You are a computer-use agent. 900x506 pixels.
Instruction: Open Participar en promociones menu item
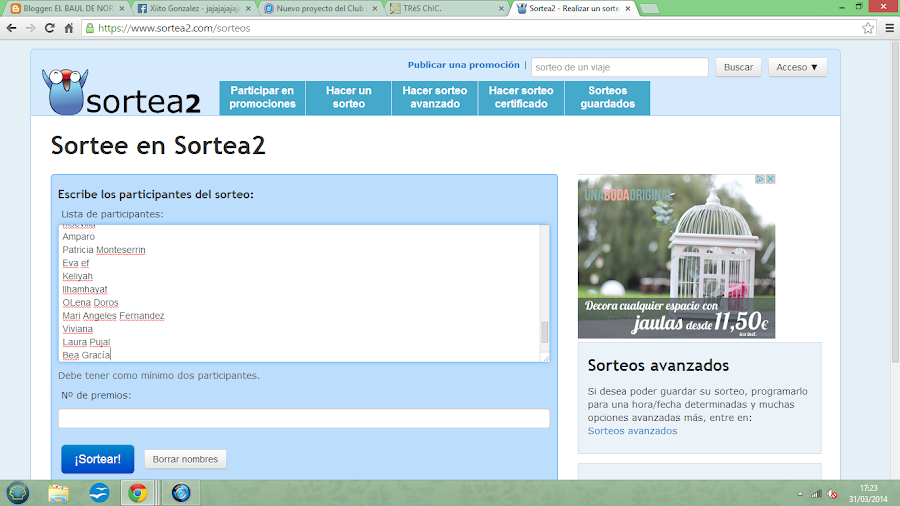tap(262, 98)
